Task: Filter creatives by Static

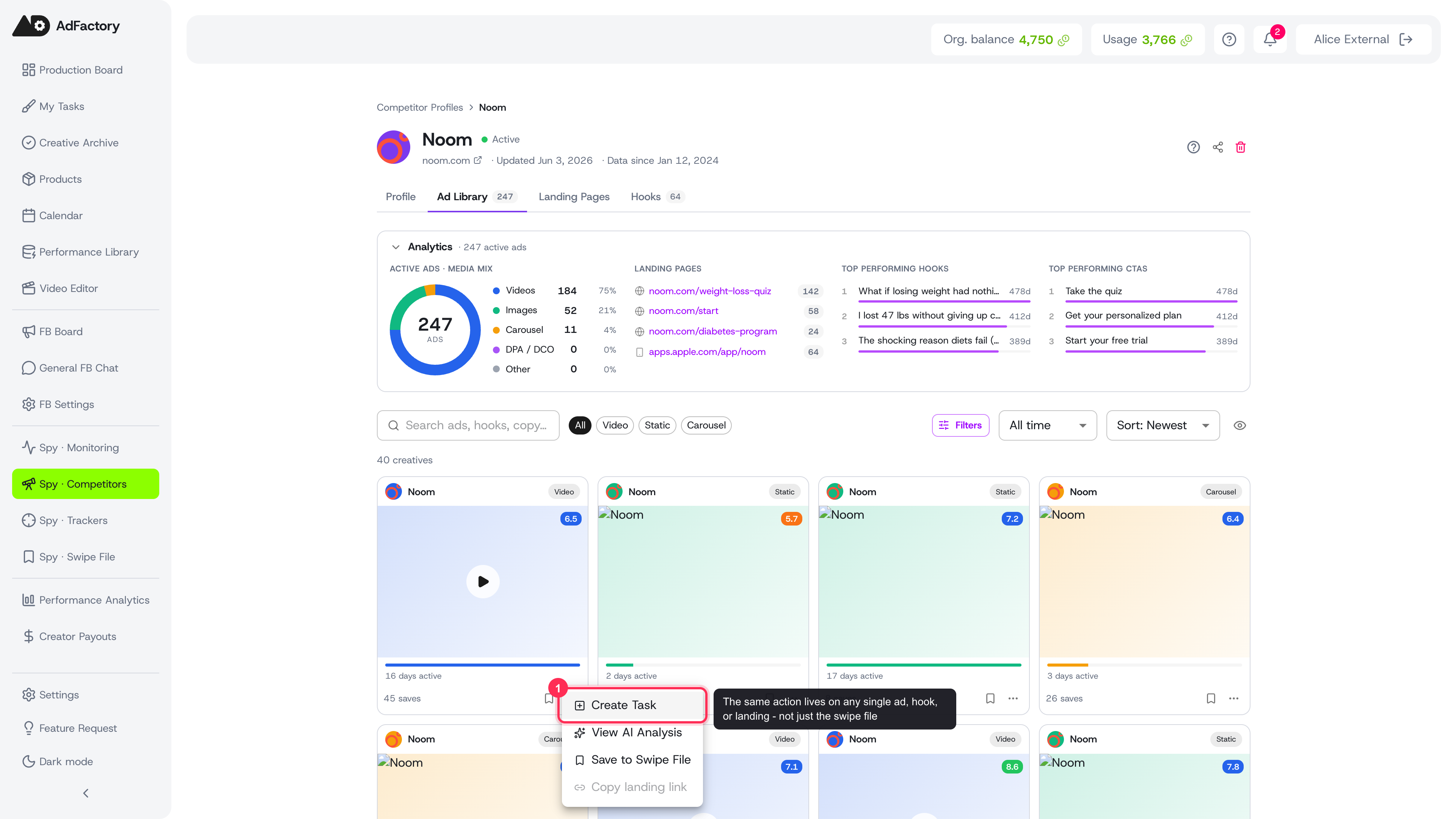Action: [x=657, y=425]
